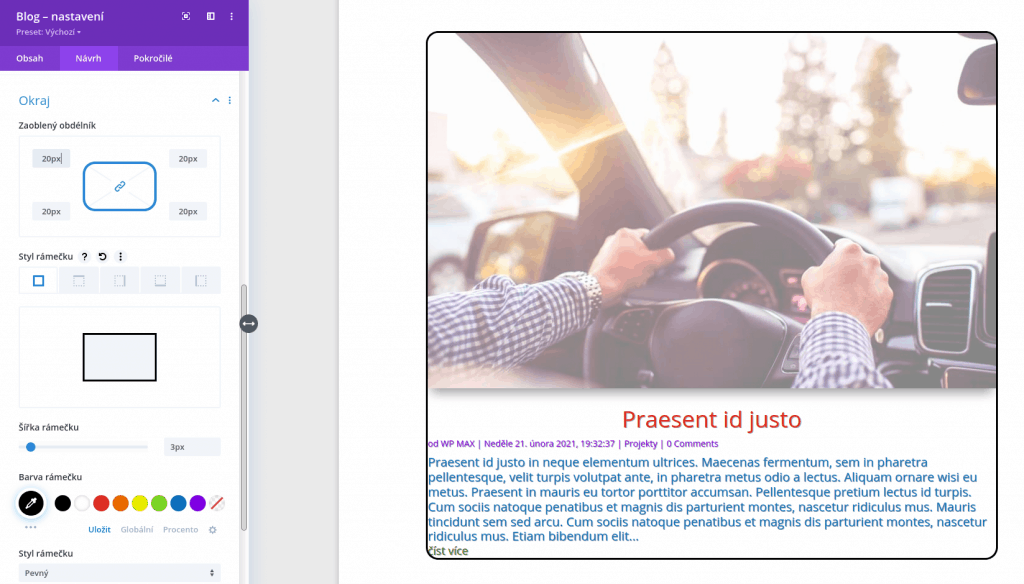
Task: Choose the transparent striped swatch
Action: tap(217, 503)
